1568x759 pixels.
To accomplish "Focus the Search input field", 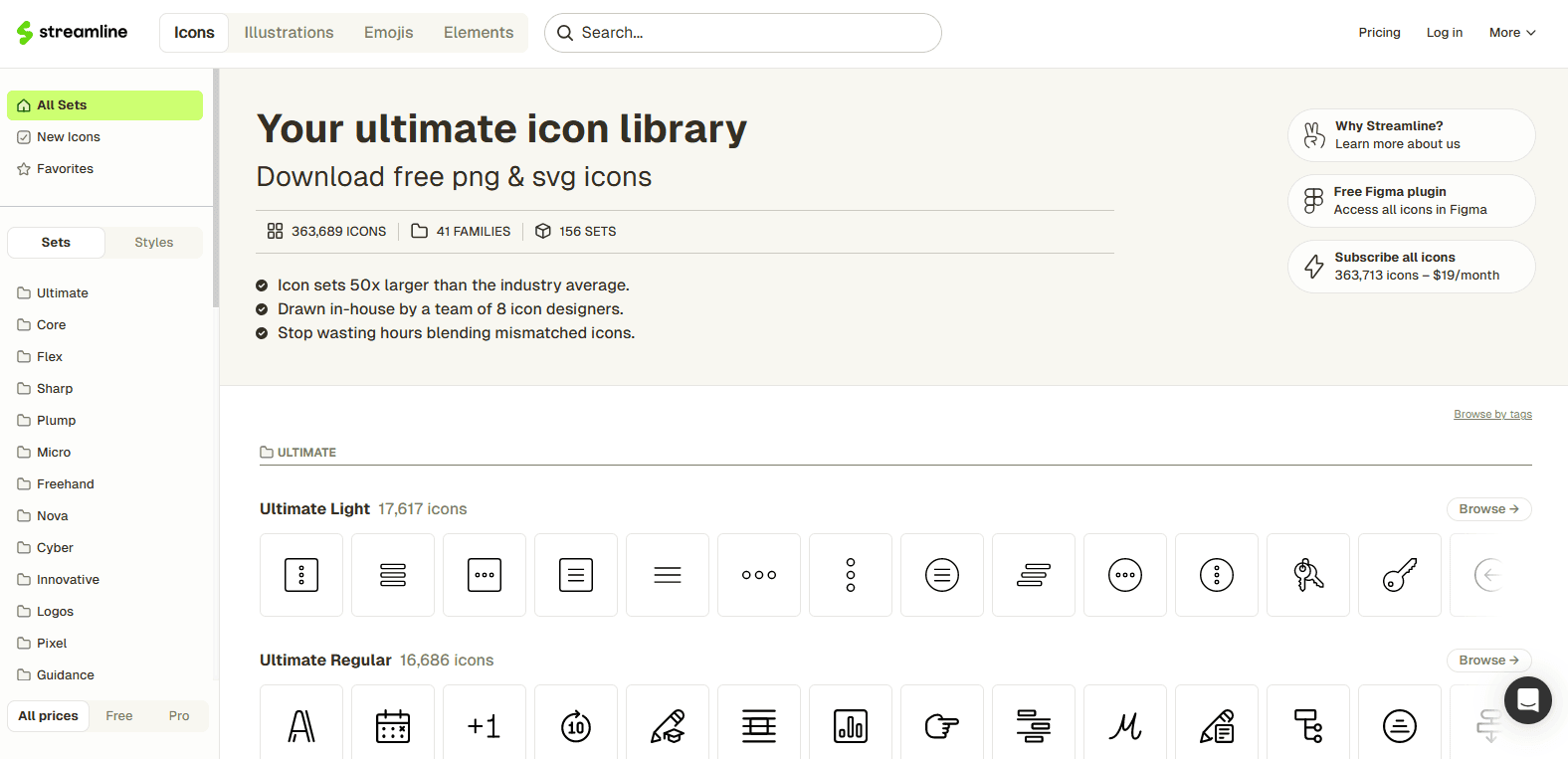I will [x=743, y=33].
